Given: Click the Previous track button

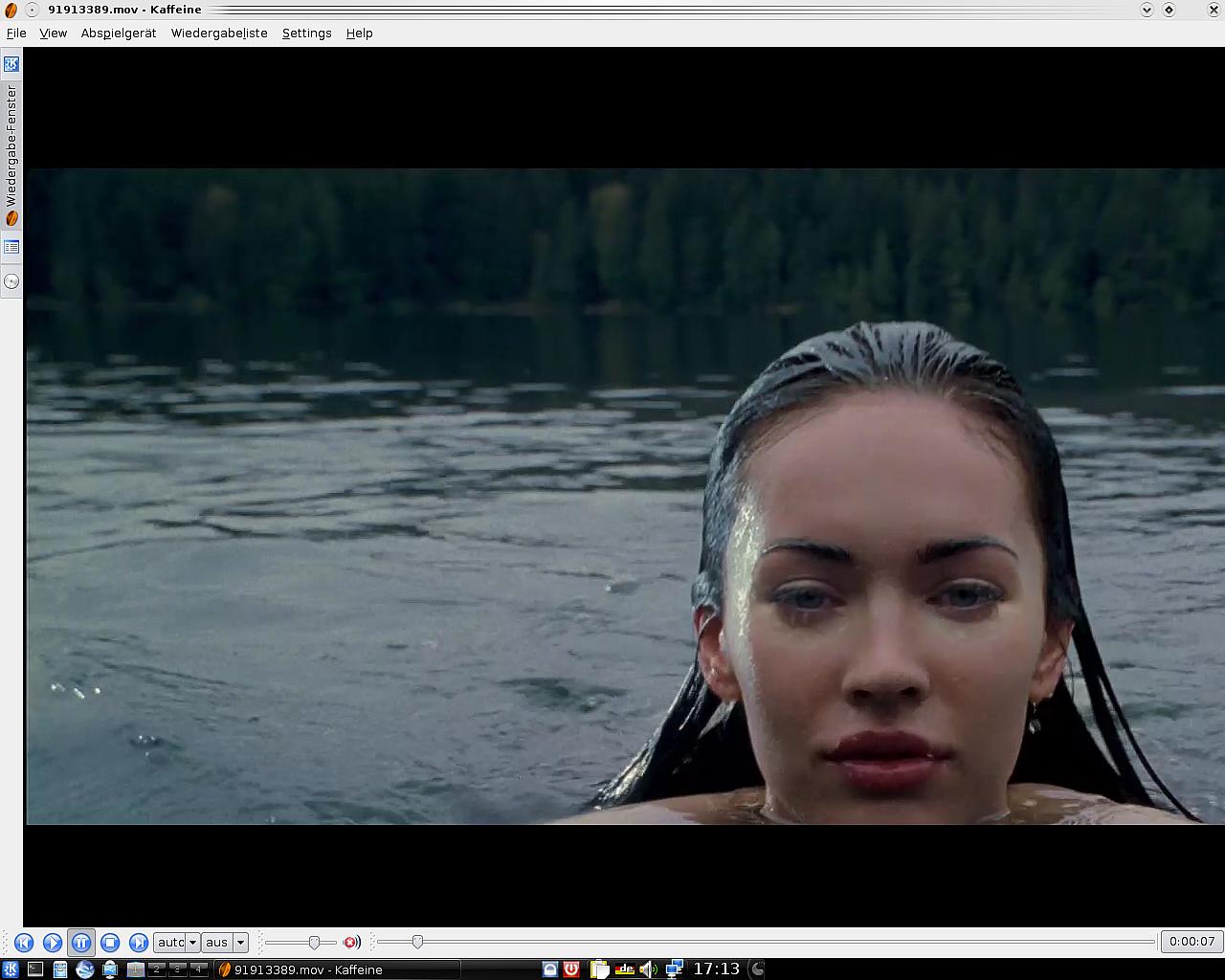Looking at the screenshot, I should (x=24, y=943).
